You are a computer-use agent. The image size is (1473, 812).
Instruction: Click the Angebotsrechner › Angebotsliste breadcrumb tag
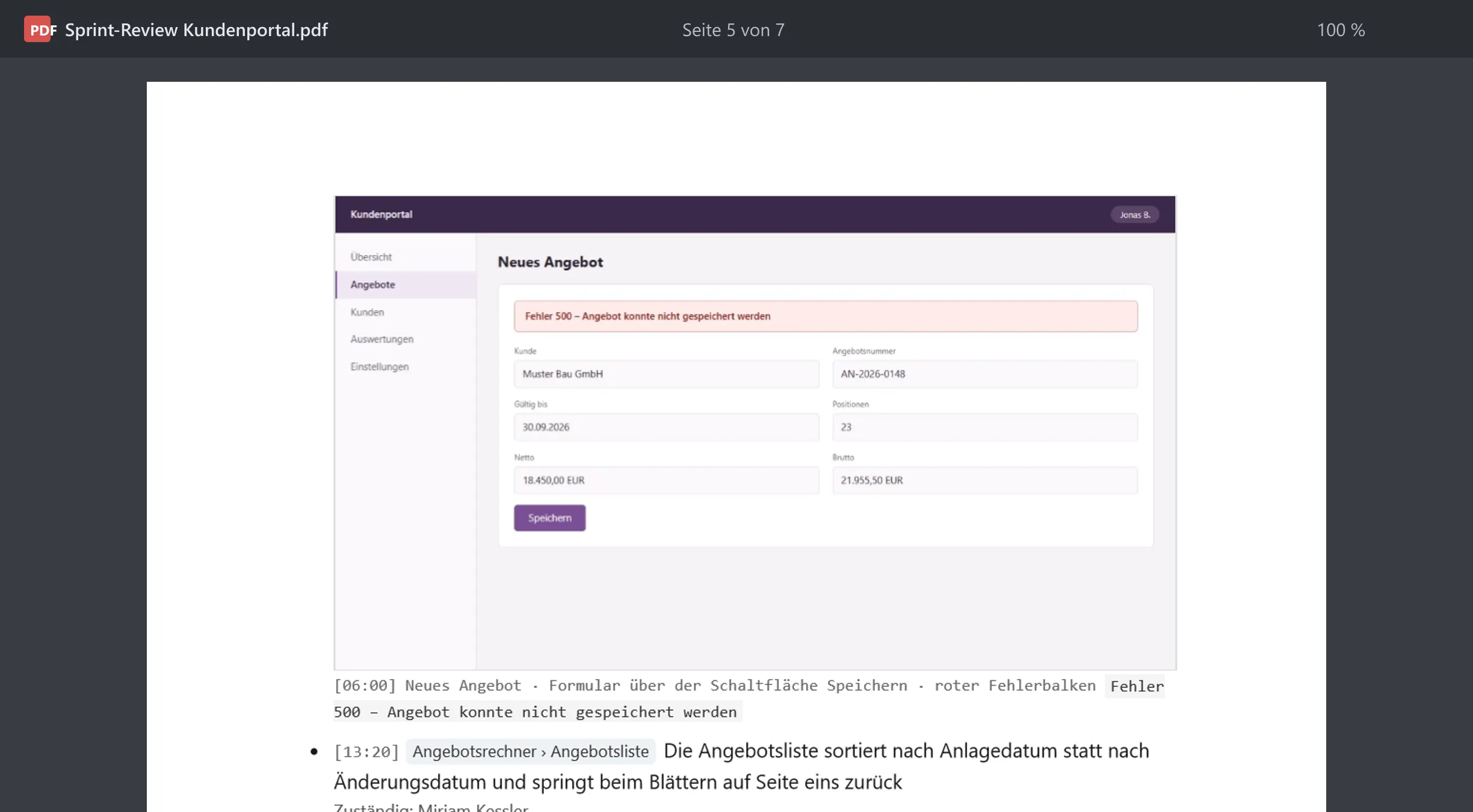tap(530, 752)
